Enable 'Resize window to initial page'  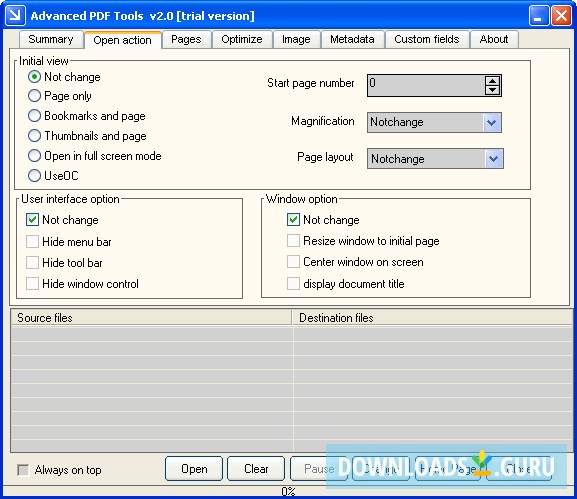pyautogui.click(x=293, y=241)
